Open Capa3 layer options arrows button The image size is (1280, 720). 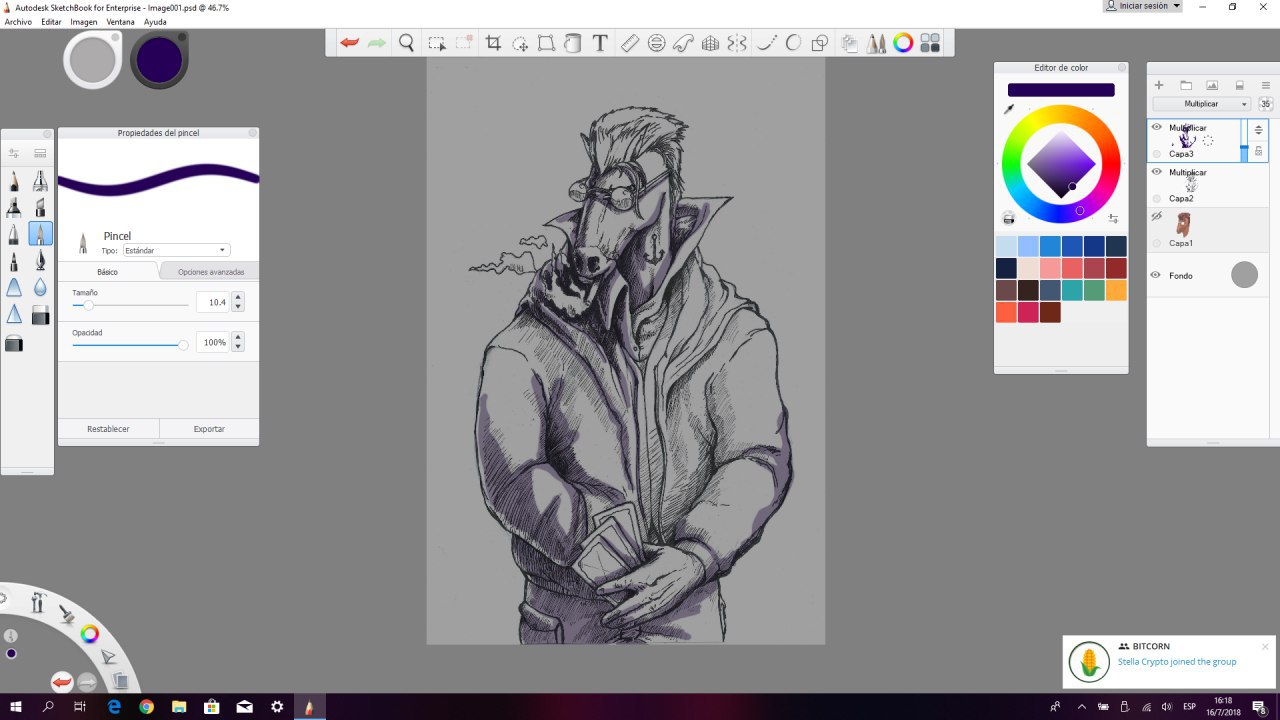(1259, 130)
